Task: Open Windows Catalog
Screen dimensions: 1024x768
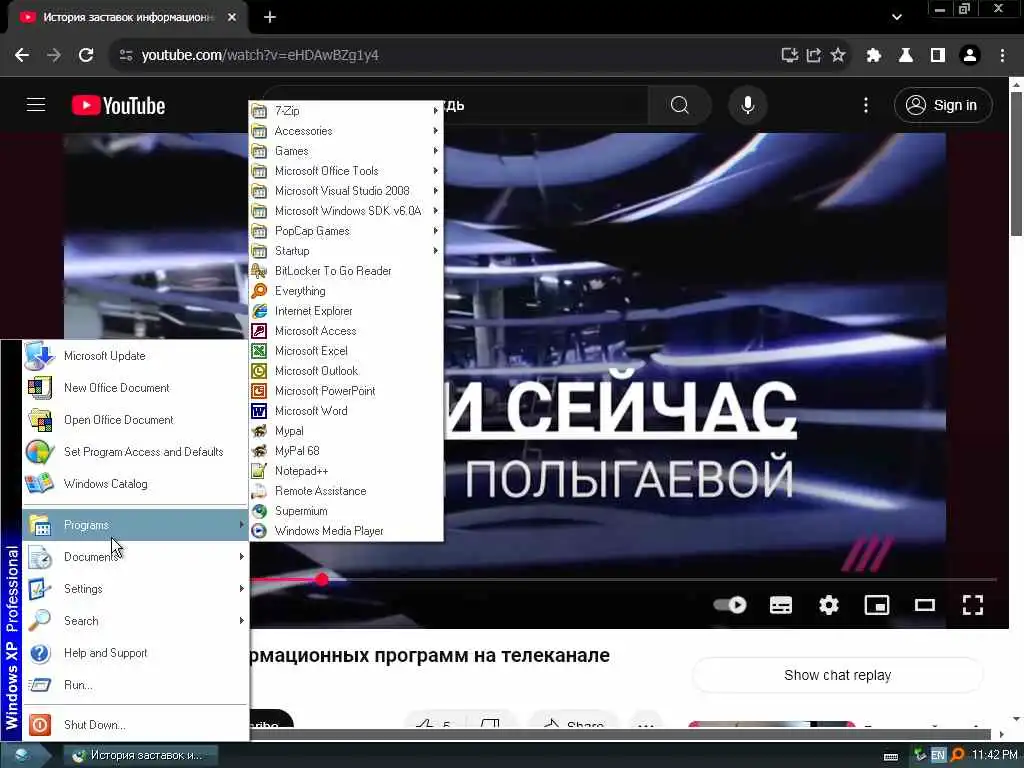Action: [x=135, y=484]
